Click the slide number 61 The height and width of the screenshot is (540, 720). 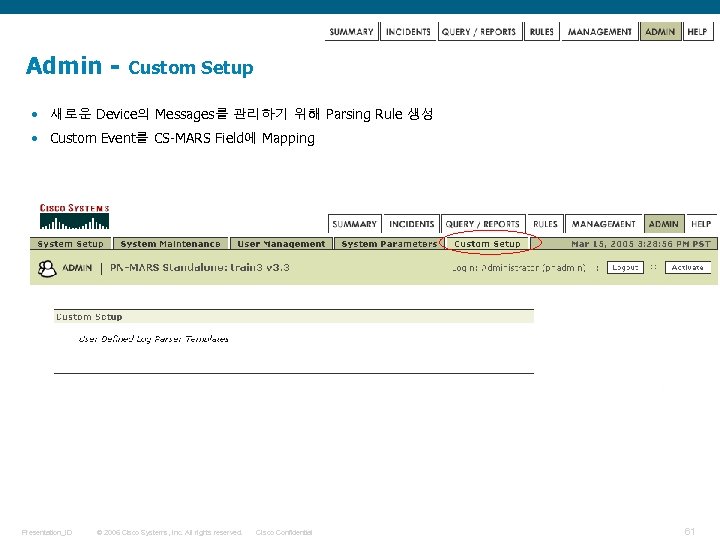coord(690,531)
